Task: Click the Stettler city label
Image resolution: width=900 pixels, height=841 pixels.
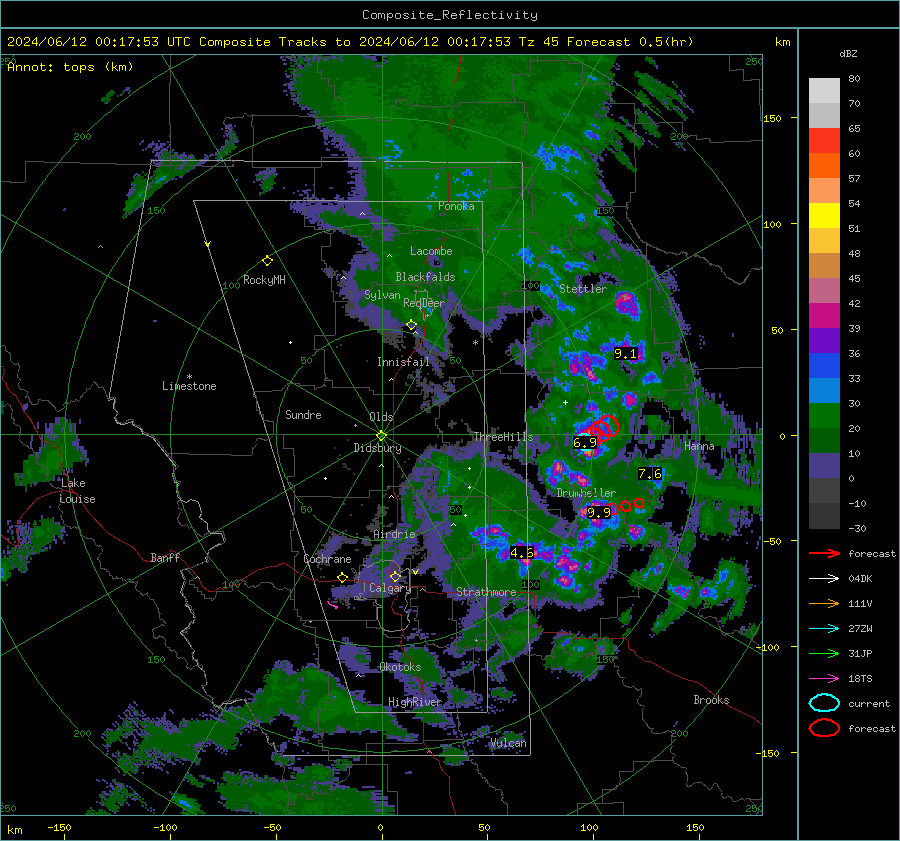Action: coord(583,289)
